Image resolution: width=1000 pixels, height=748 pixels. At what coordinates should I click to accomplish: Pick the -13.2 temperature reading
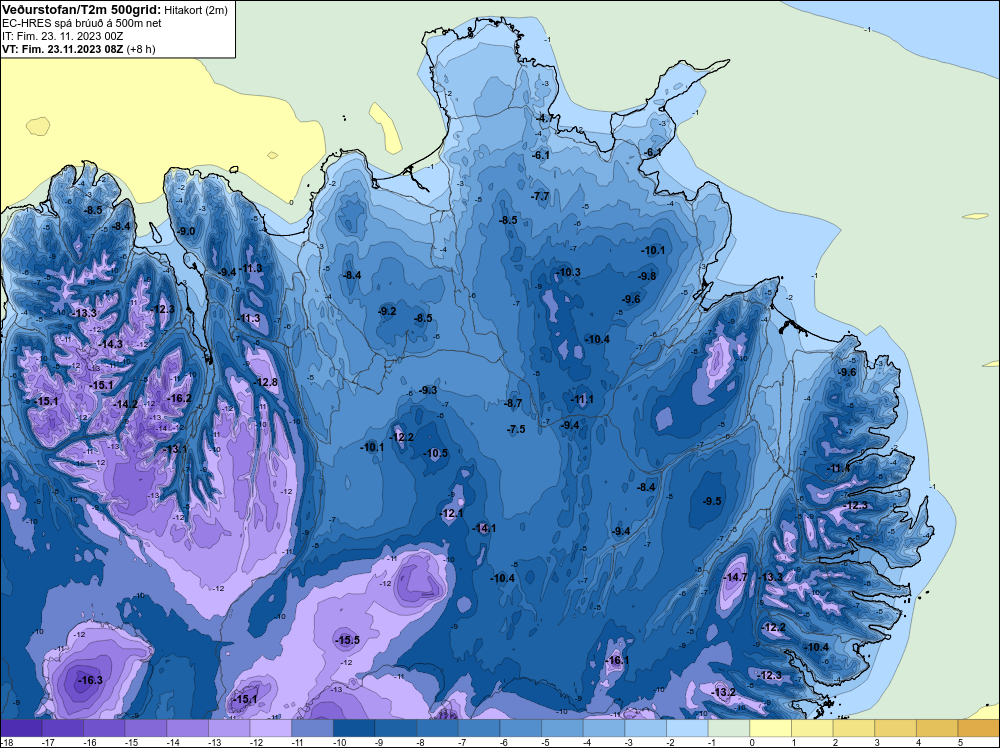724,692
